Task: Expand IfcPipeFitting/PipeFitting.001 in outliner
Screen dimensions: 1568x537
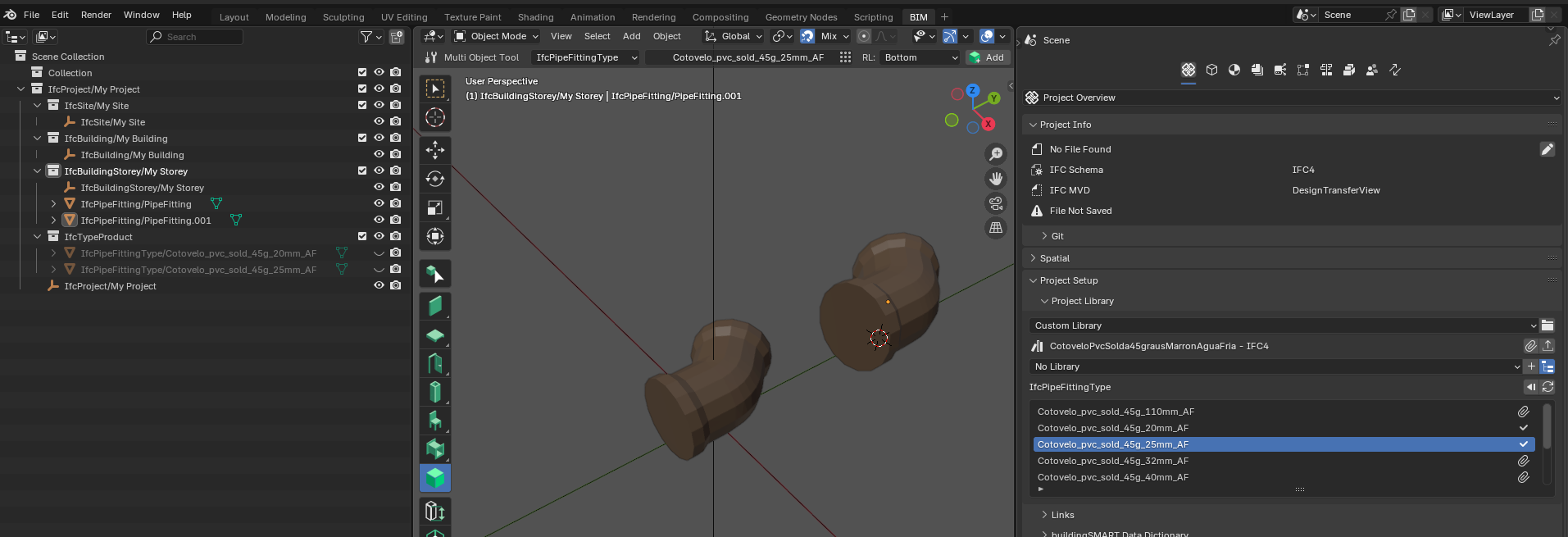Action: (x=53, y=220)
